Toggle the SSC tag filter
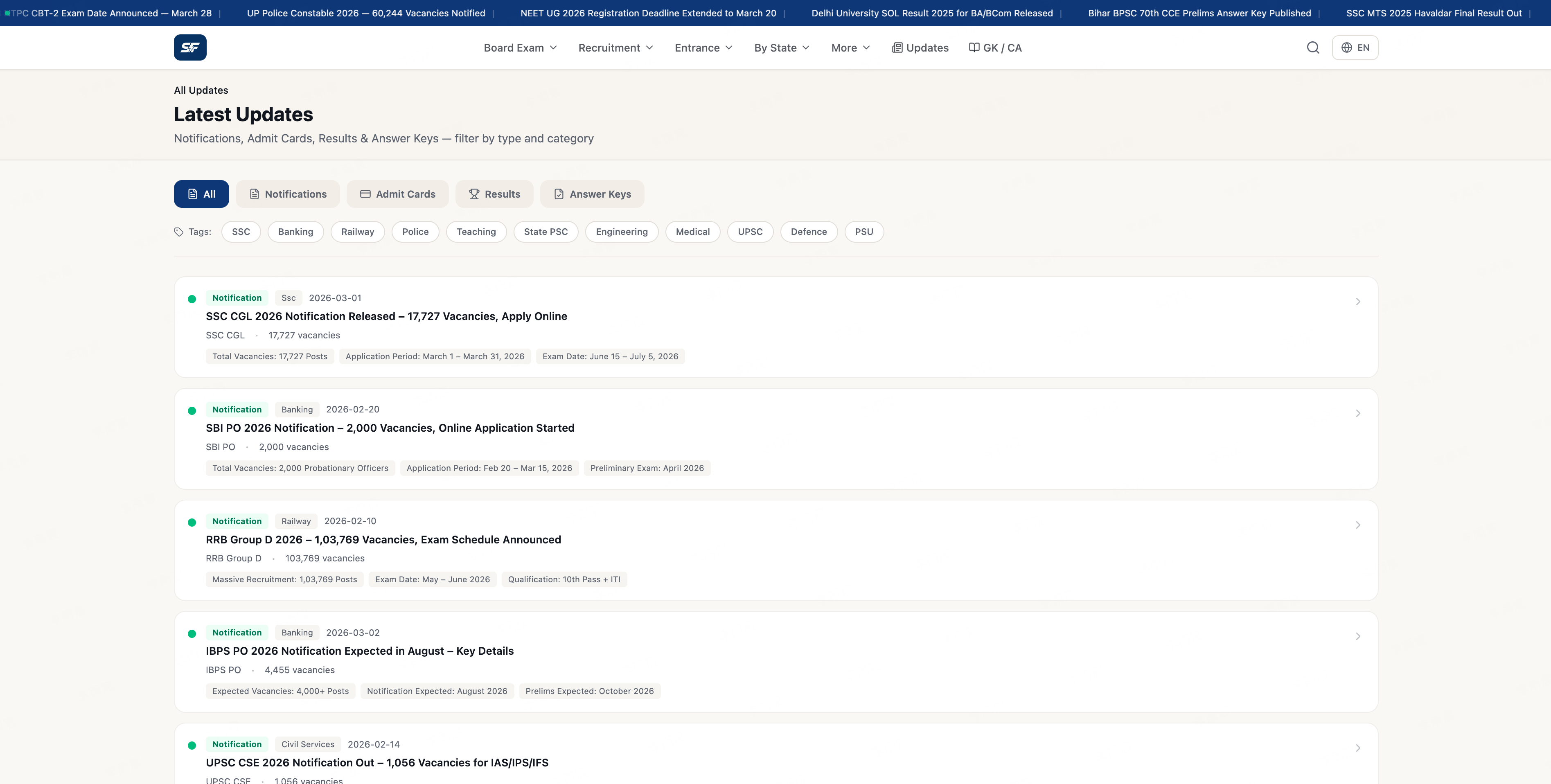1551x784 pixels. click(241, 232)
